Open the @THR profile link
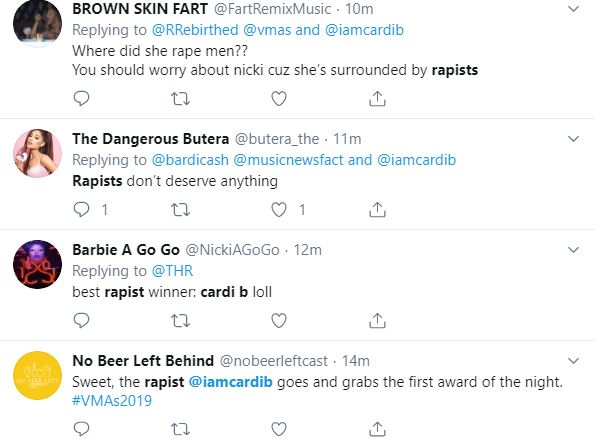The image size is (595, 448). (172, 271)
